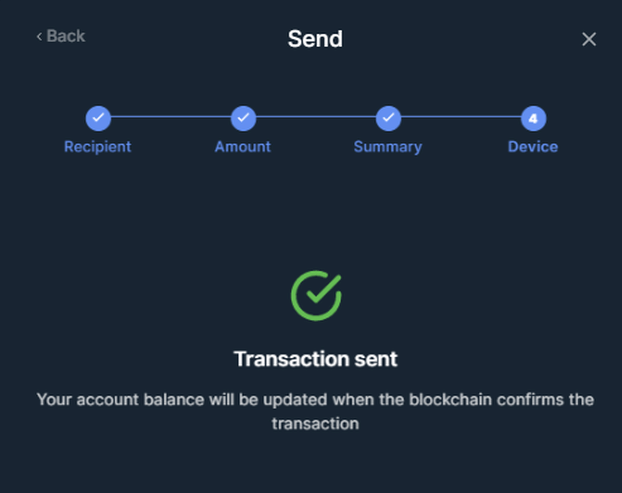Click the step 4 Device circle
Image resolution: width=622 pixels, height=493 pixels.
click(x=533, y=119)
